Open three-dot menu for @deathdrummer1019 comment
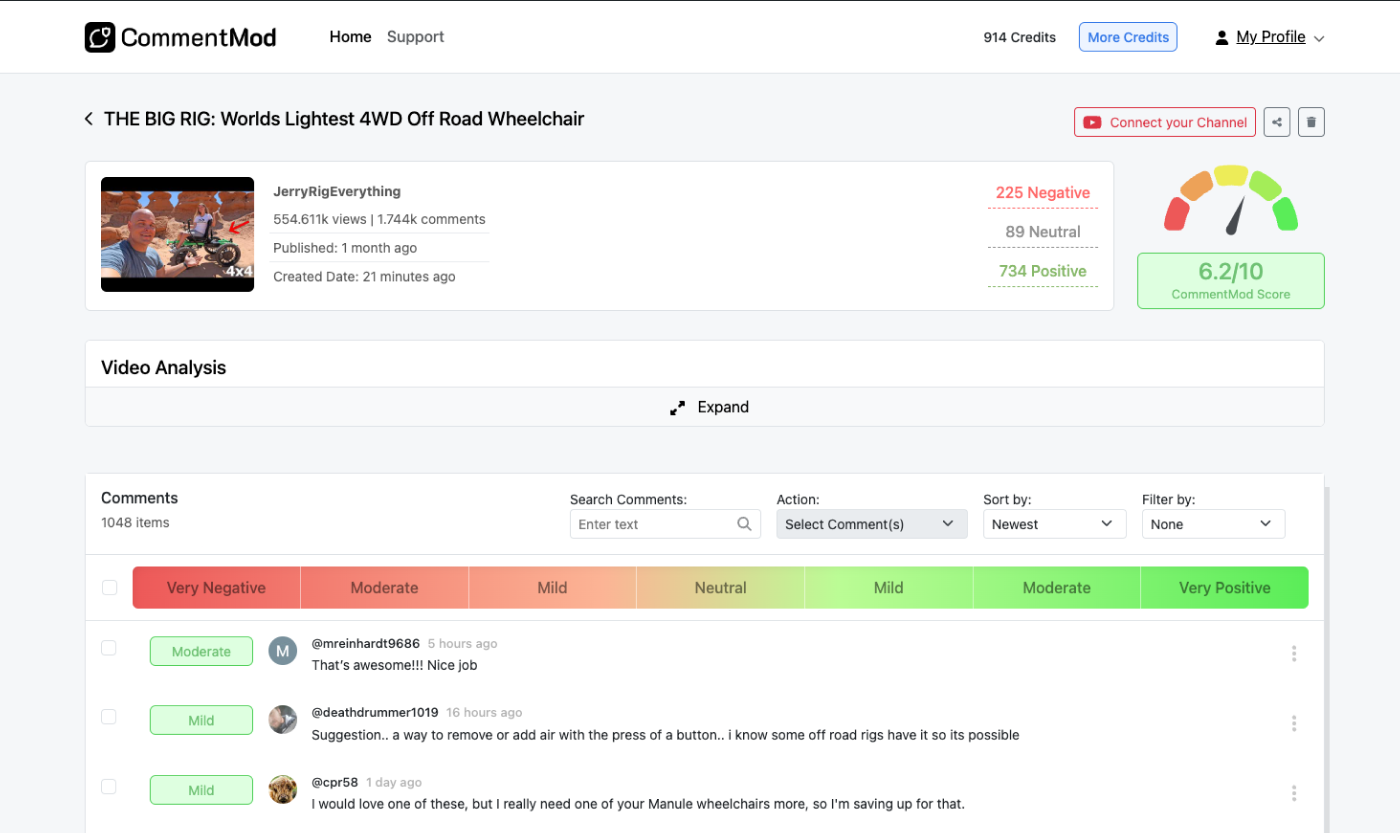The width and height of the screenshot is (1400, 833). (1293, 723)
